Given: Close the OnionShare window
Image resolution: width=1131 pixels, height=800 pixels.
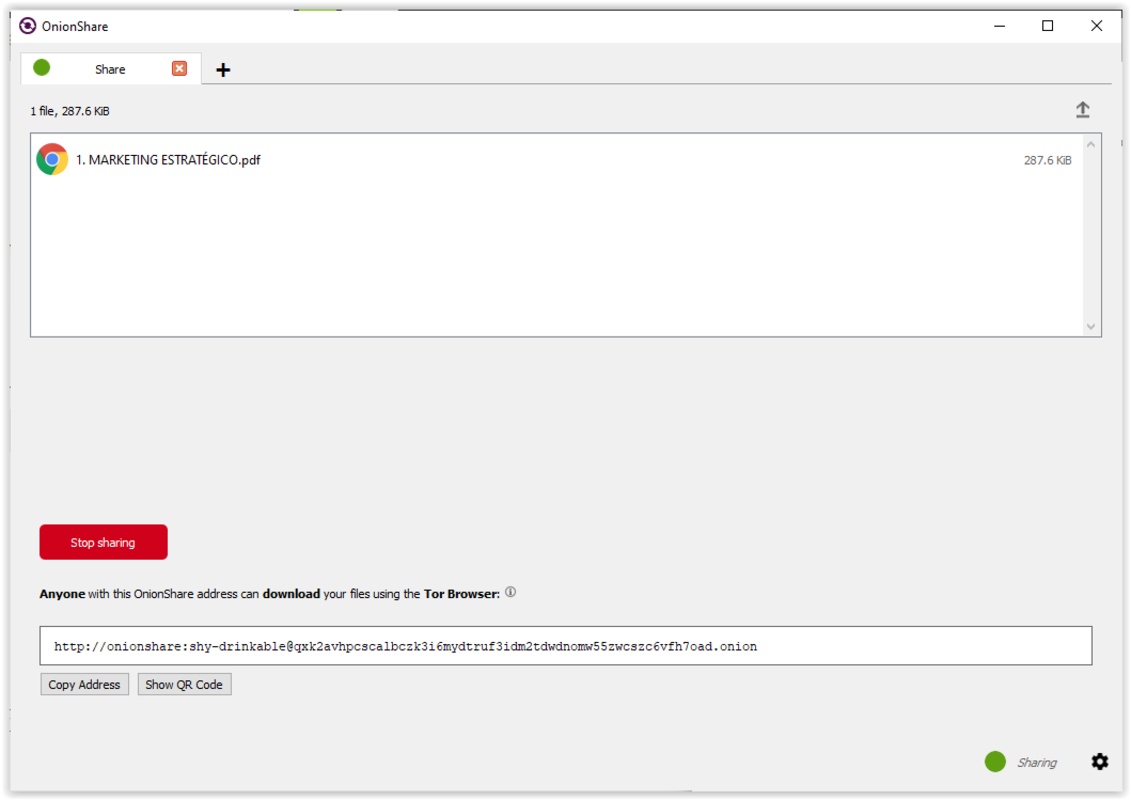Looking at the screenshot, I should 1096,26.
